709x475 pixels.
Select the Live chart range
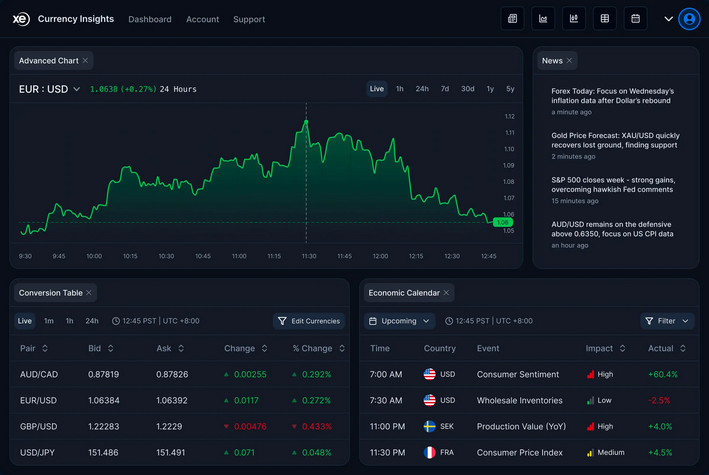(377, 89)
